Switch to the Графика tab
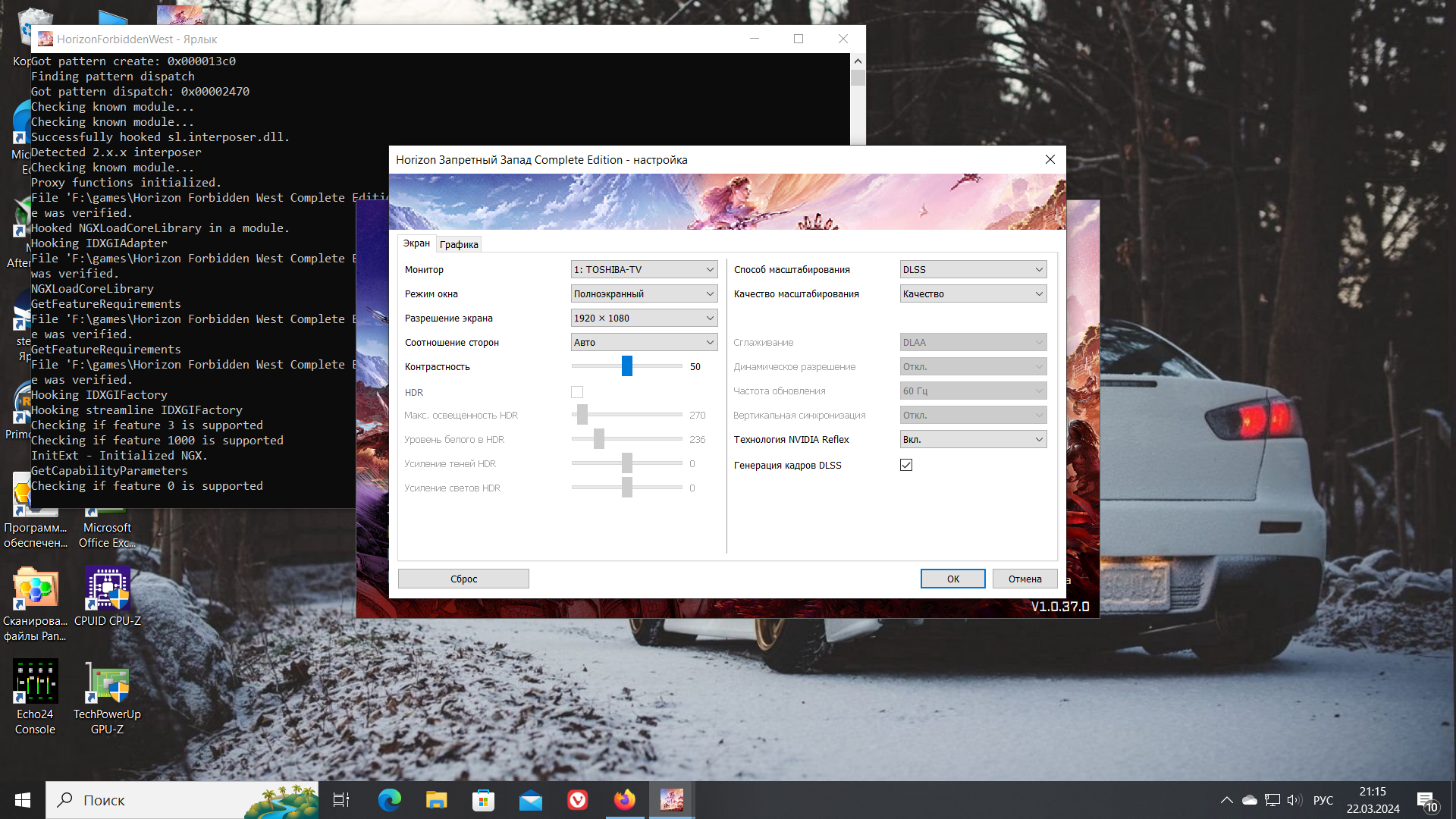Screen dimensions: 1456x819 click(x=459, y=244)
